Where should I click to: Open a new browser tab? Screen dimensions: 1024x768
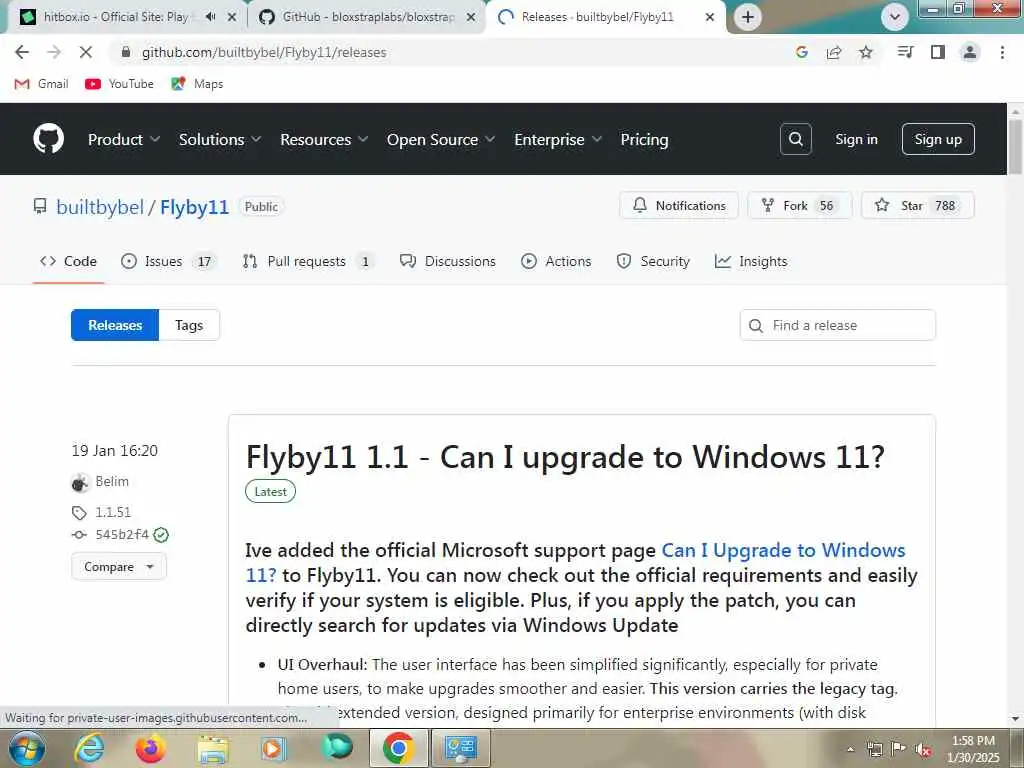click(x=748, y=17)
